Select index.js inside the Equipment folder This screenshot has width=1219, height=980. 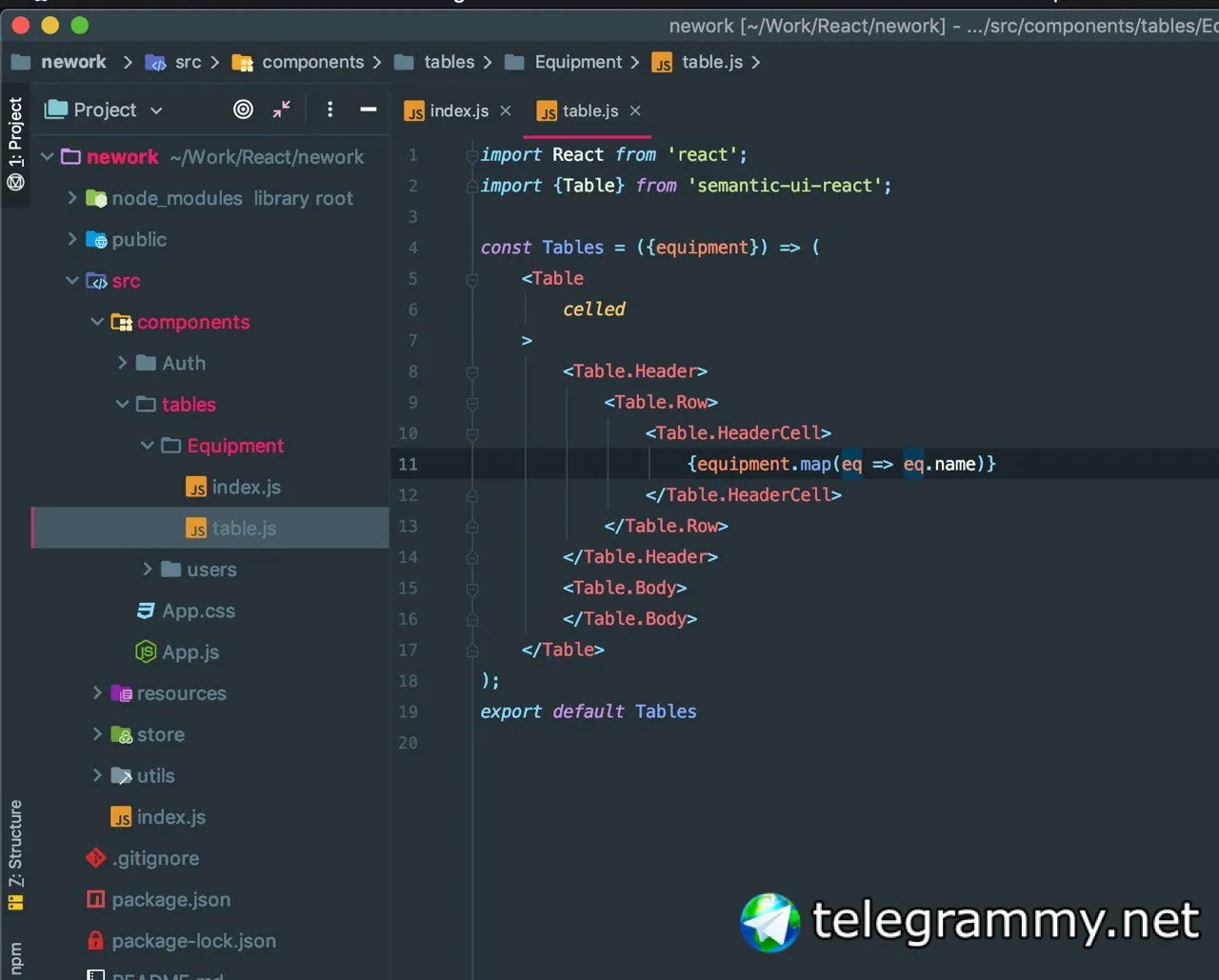click(246, 488)
